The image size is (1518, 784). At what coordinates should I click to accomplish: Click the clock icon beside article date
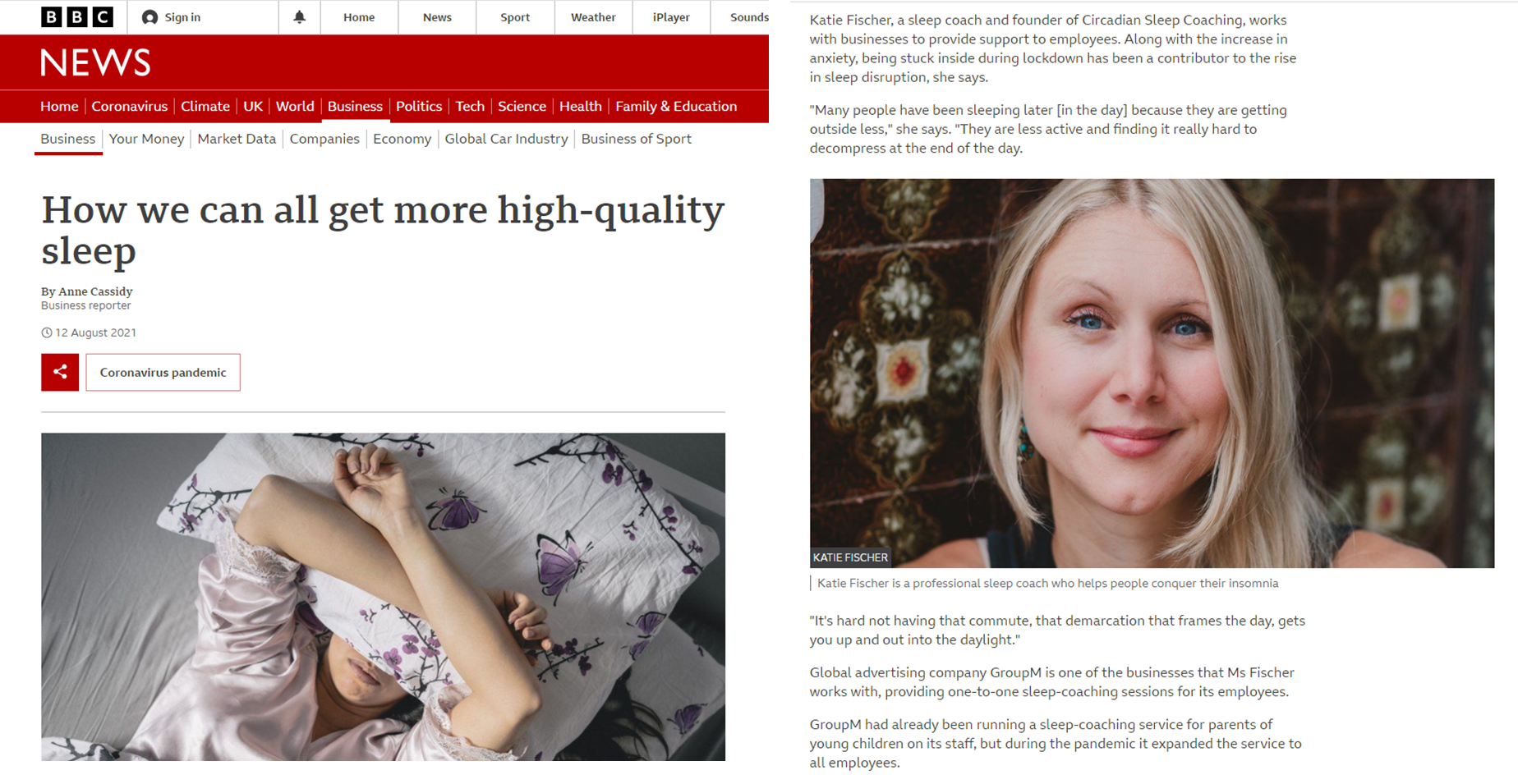click(47, 332)
